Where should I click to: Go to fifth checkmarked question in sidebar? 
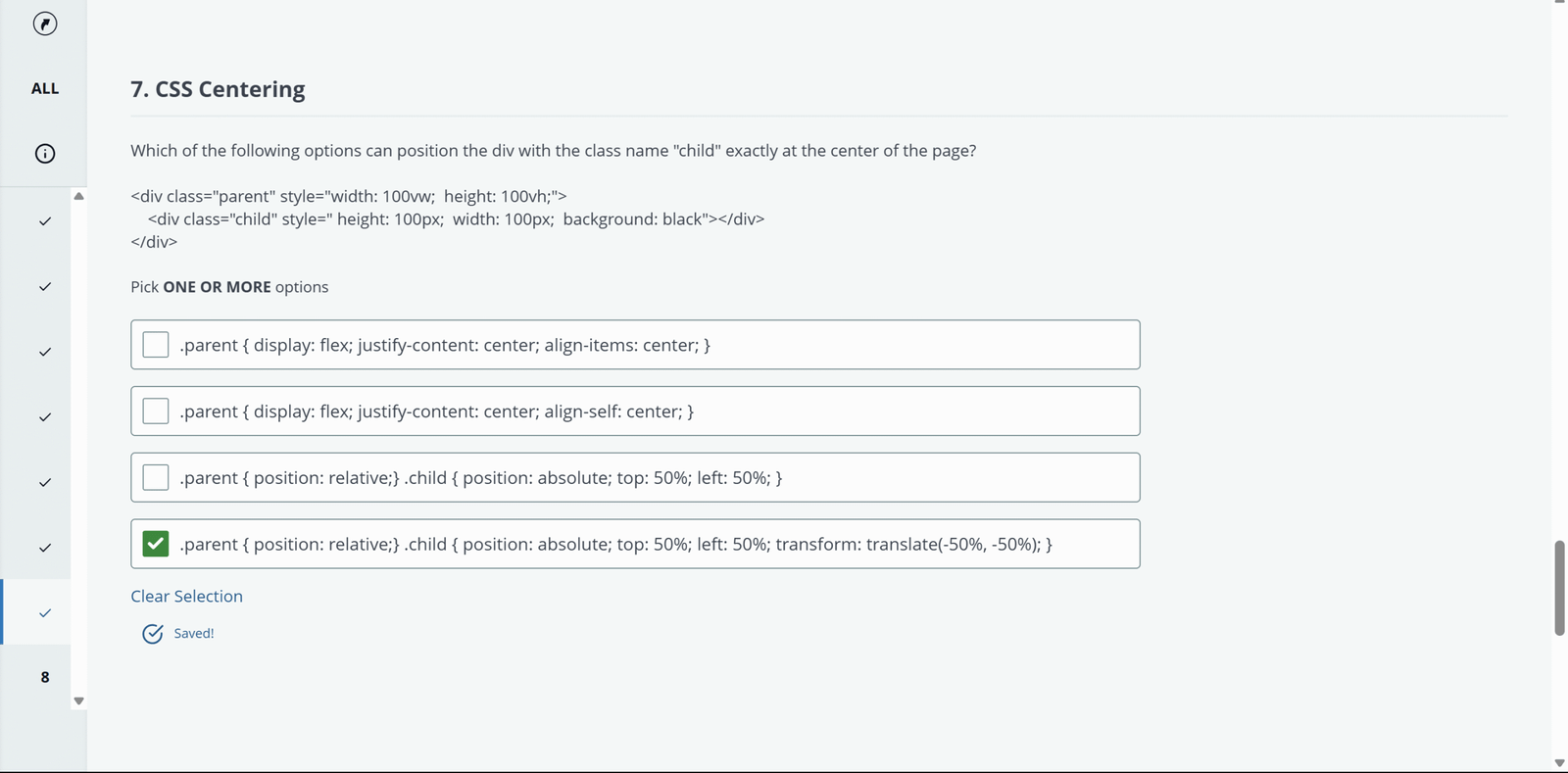pos(45,482)
